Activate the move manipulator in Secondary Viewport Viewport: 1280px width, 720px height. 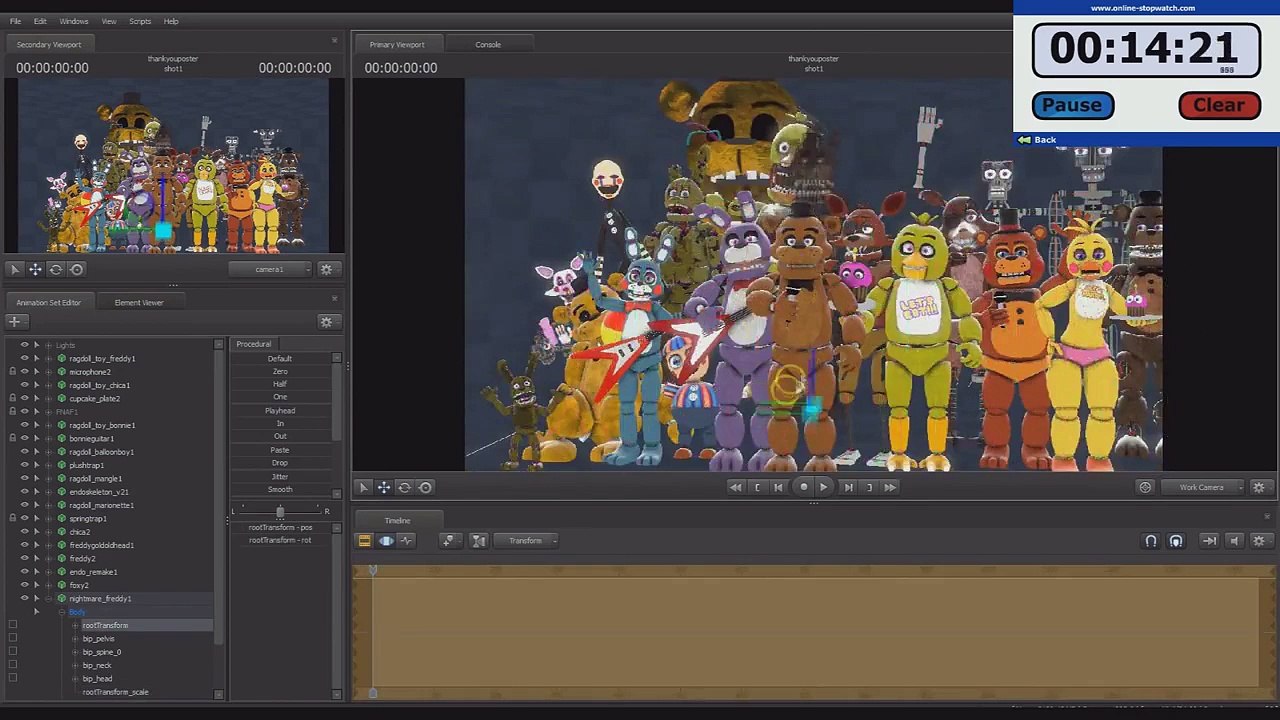tap(35, 269)
